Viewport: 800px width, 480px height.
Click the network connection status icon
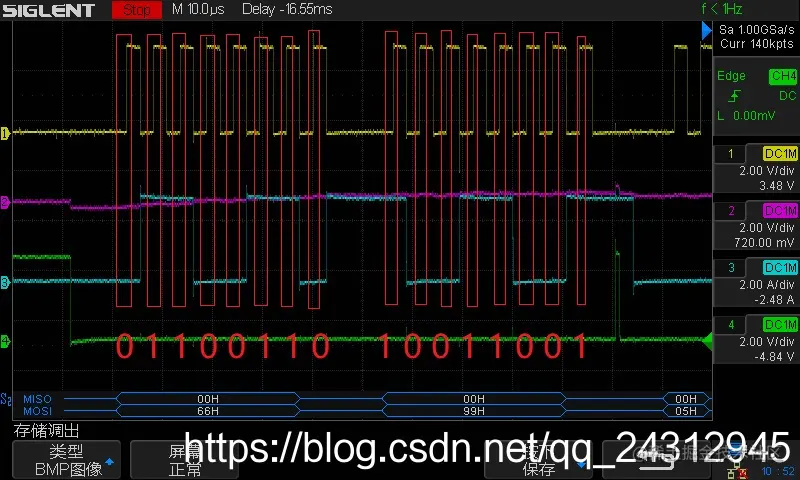coord(737,471)
